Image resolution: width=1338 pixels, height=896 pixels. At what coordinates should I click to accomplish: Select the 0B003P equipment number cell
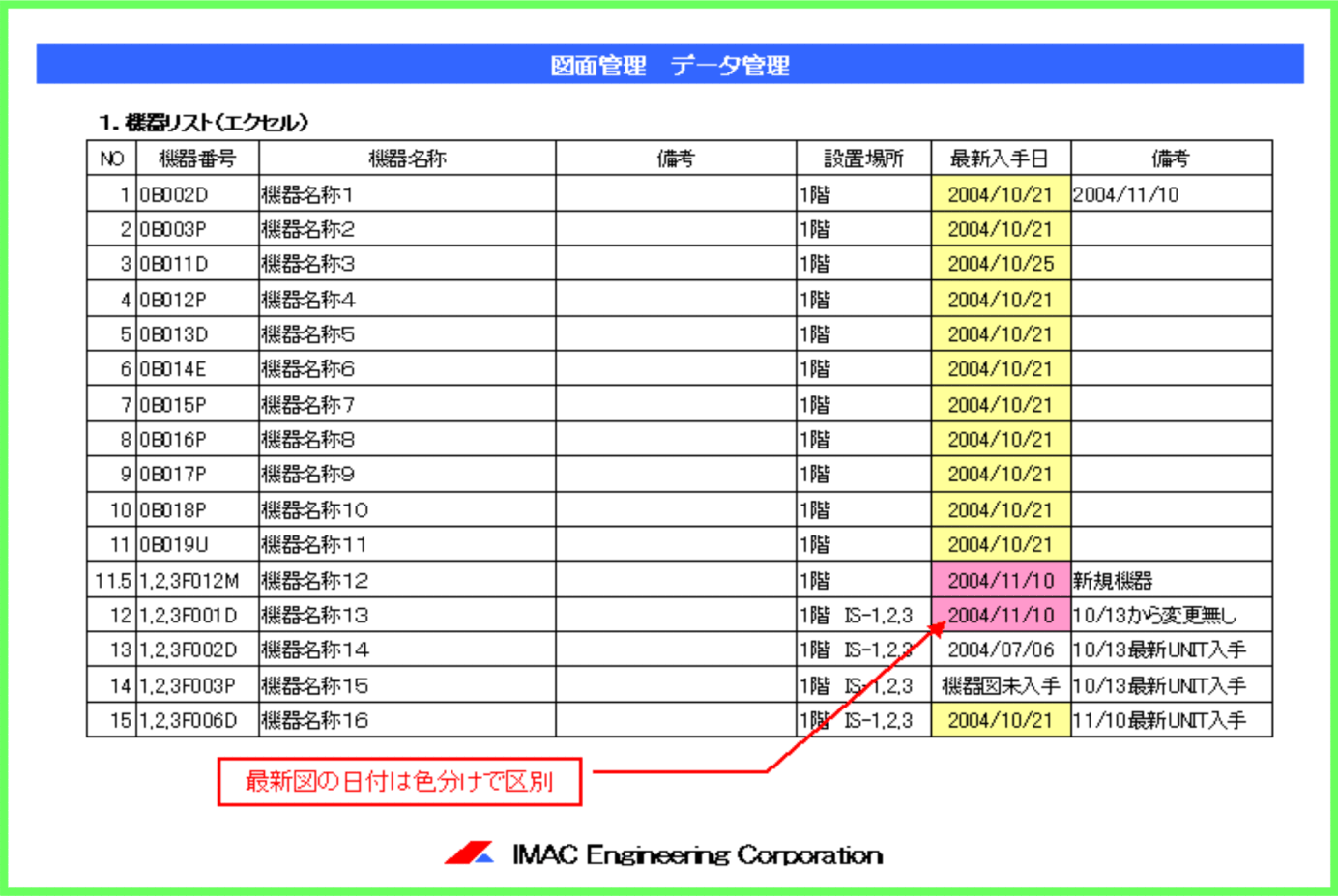197,228
